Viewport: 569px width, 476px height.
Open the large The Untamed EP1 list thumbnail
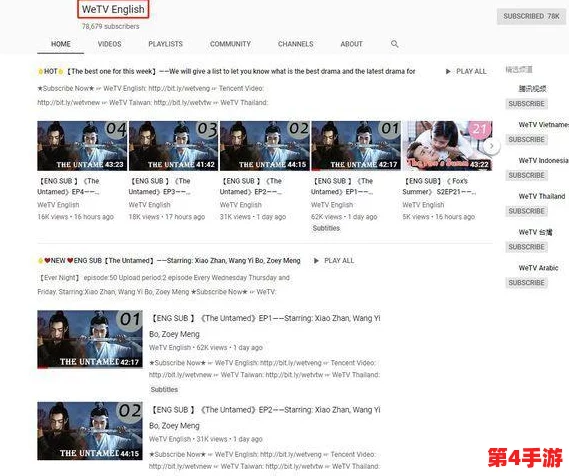click(90, 339)
